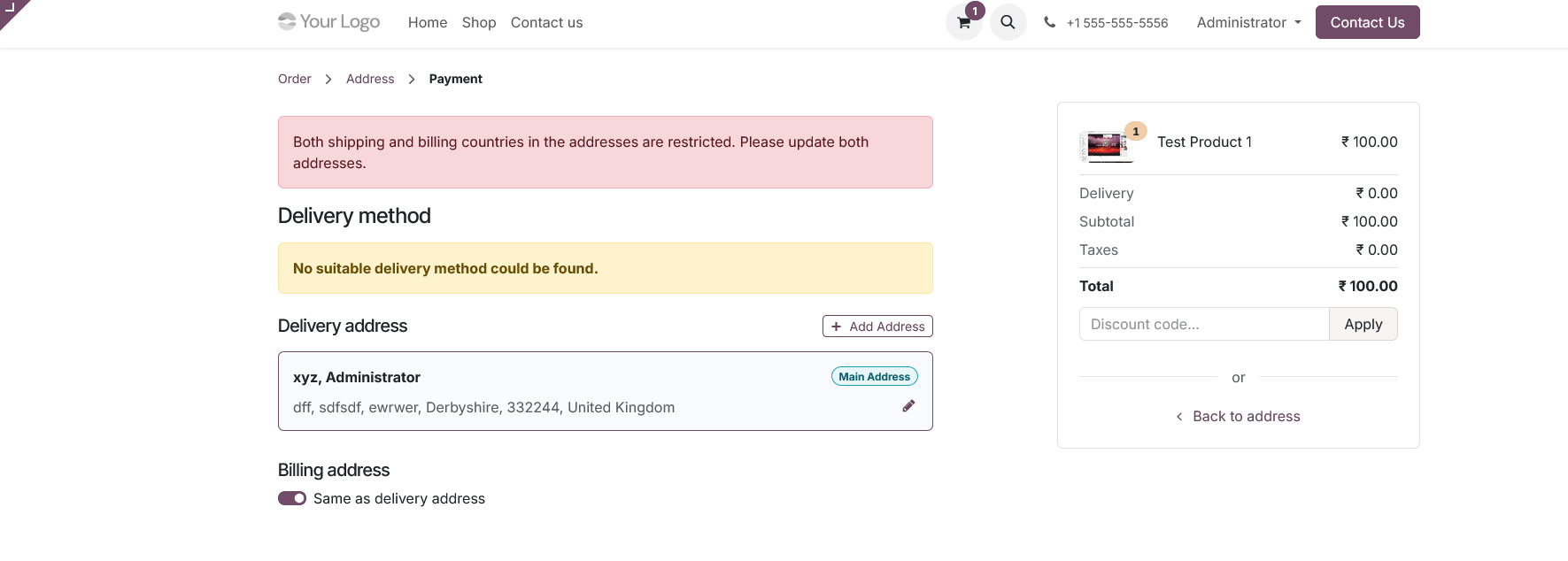Select the Main Address badge
Image resolution: width=1568 pixels, height=561 pixels.
coord(874,376)
